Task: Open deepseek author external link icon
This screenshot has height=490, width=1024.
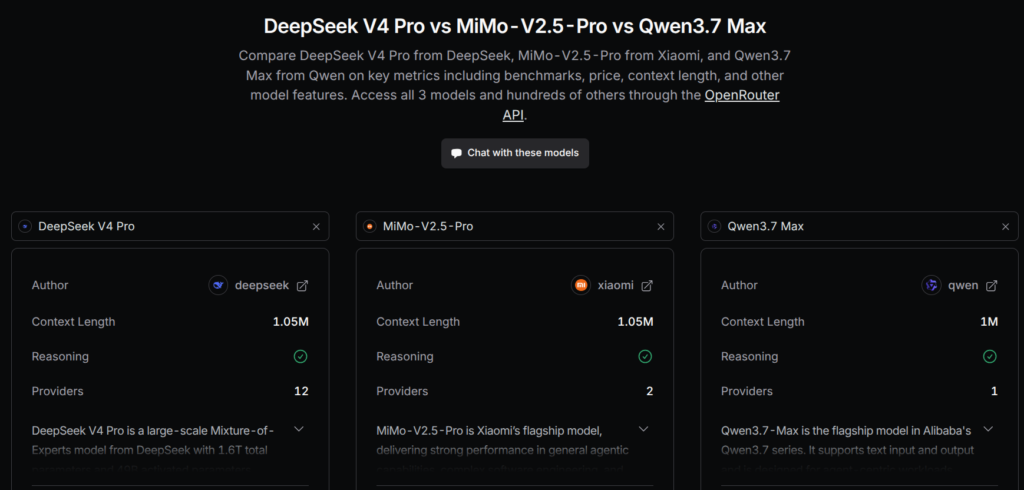Action: coord(302,286)
